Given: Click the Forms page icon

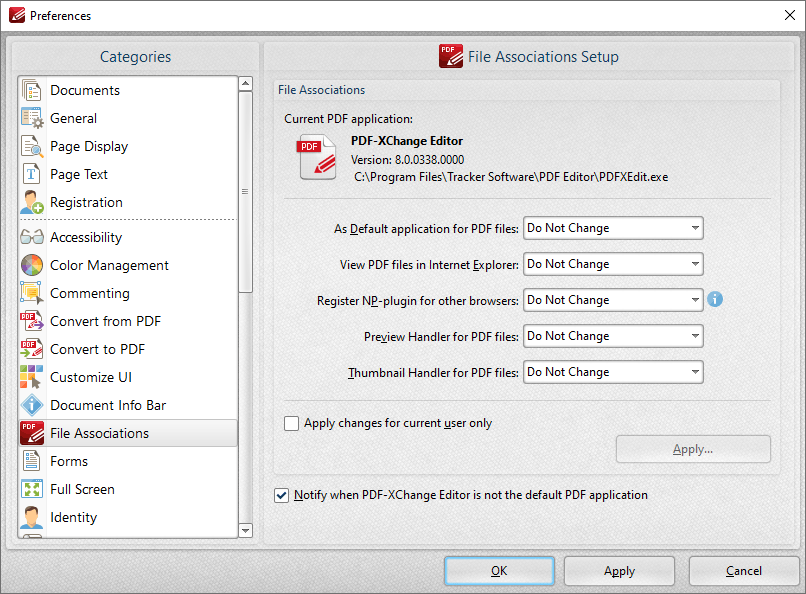Looking at the screenshot, I should (32, 461).
